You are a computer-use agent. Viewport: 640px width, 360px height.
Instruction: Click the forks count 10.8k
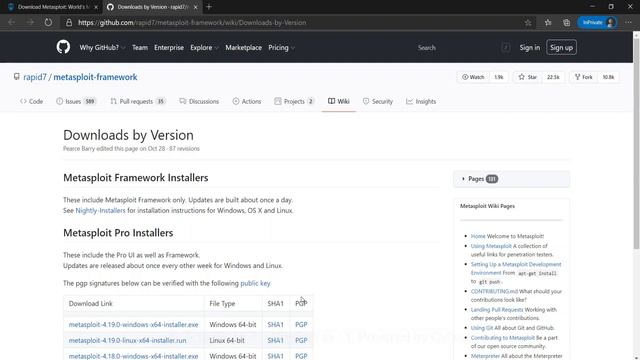tap(608, 77)
